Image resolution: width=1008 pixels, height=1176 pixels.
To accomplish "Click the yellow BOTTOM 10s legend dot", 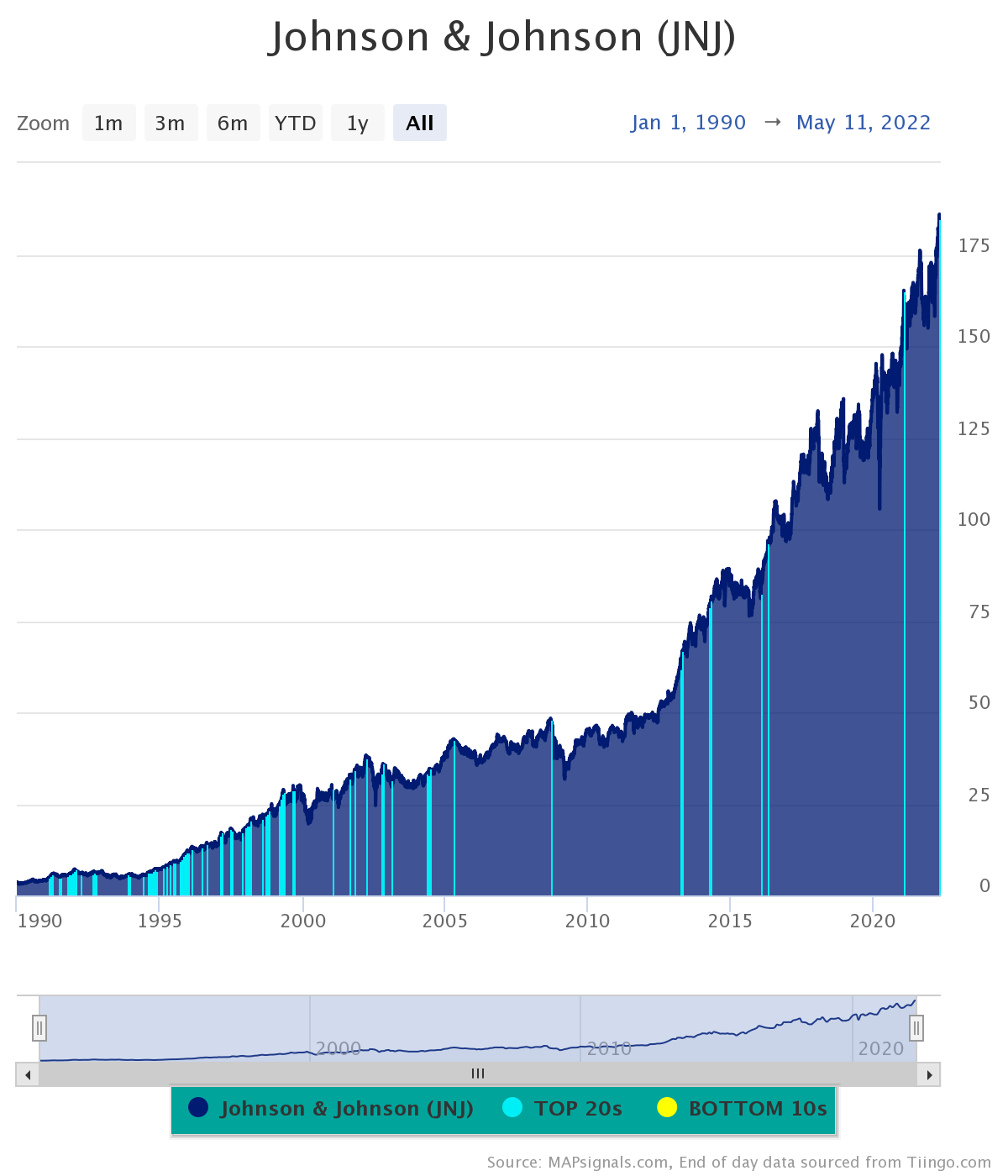I will pos(667,1107).
